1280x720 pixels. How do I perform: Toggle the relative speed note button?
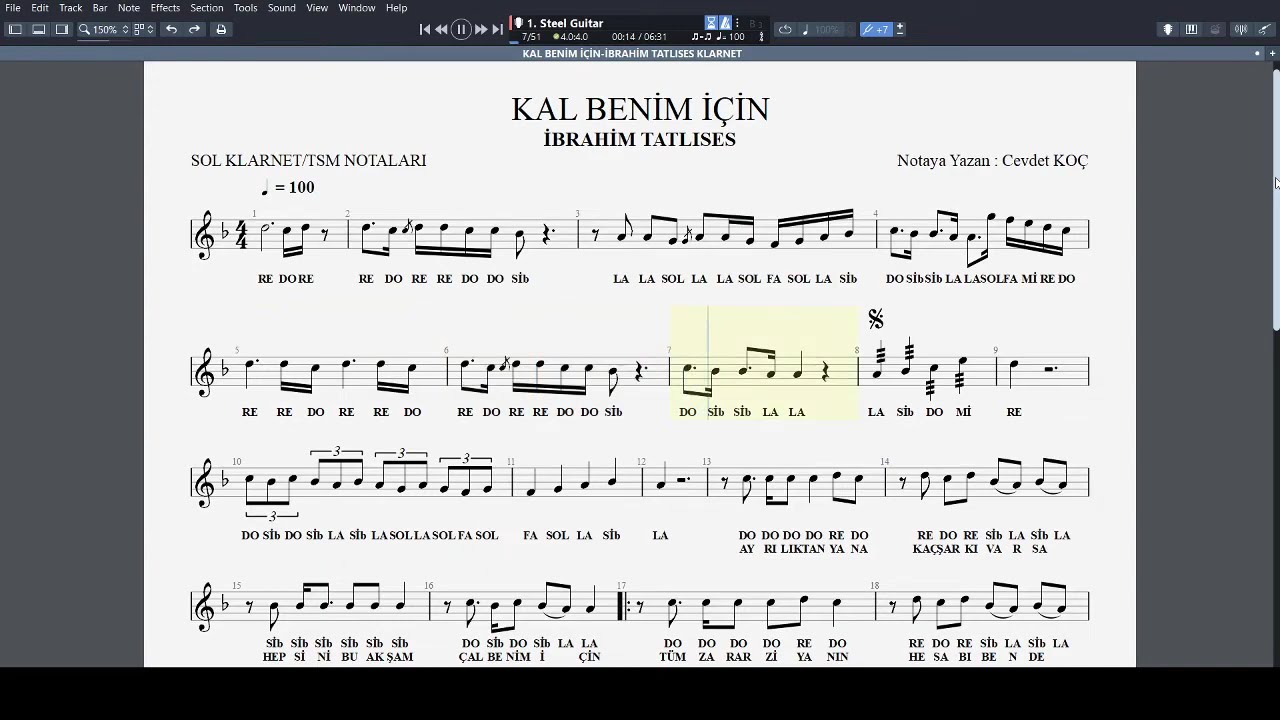pyautogui.click(x=806, y=29)
